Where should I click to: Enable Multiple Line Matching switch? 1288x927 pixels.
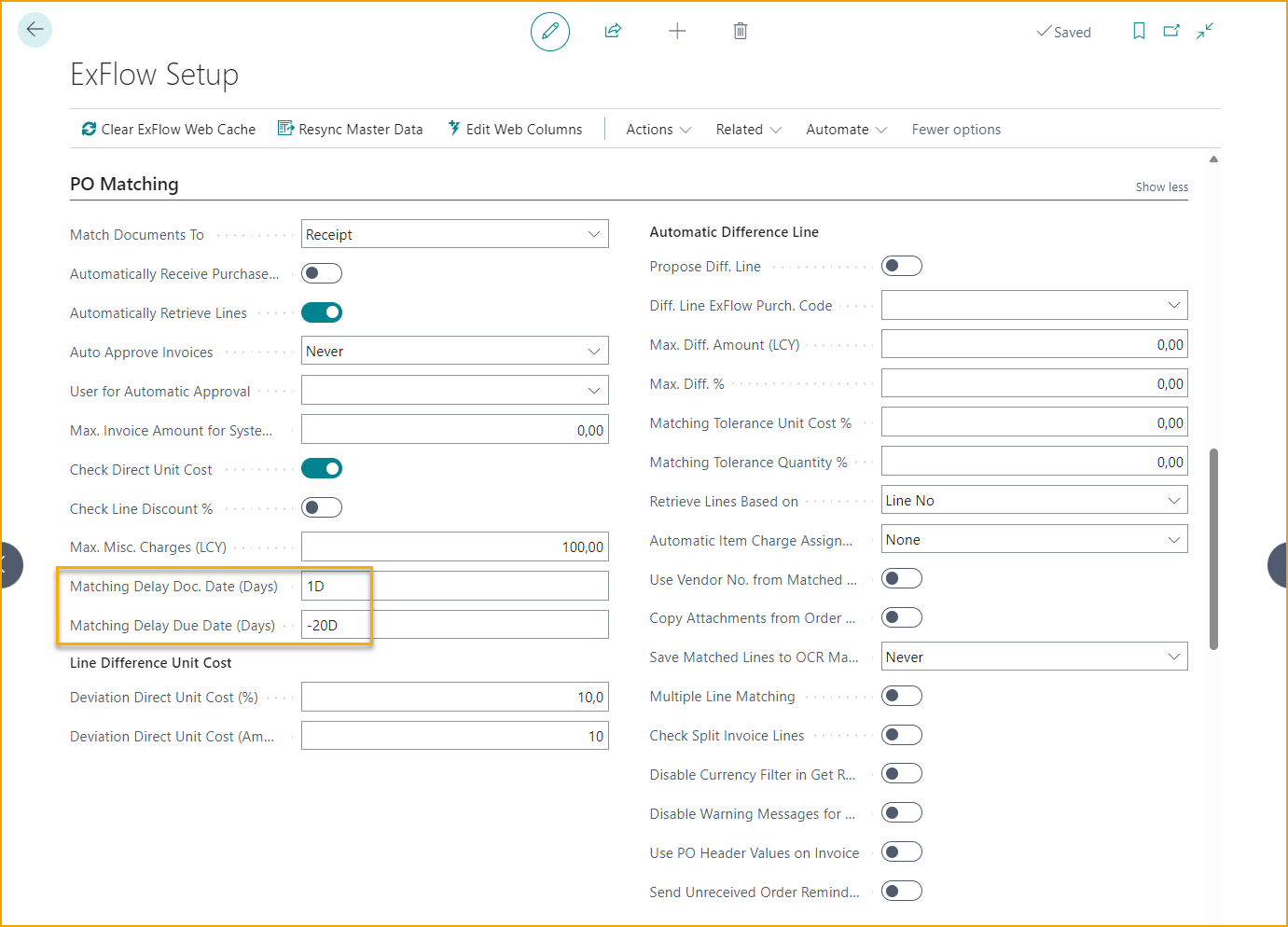tap(902, 696)
